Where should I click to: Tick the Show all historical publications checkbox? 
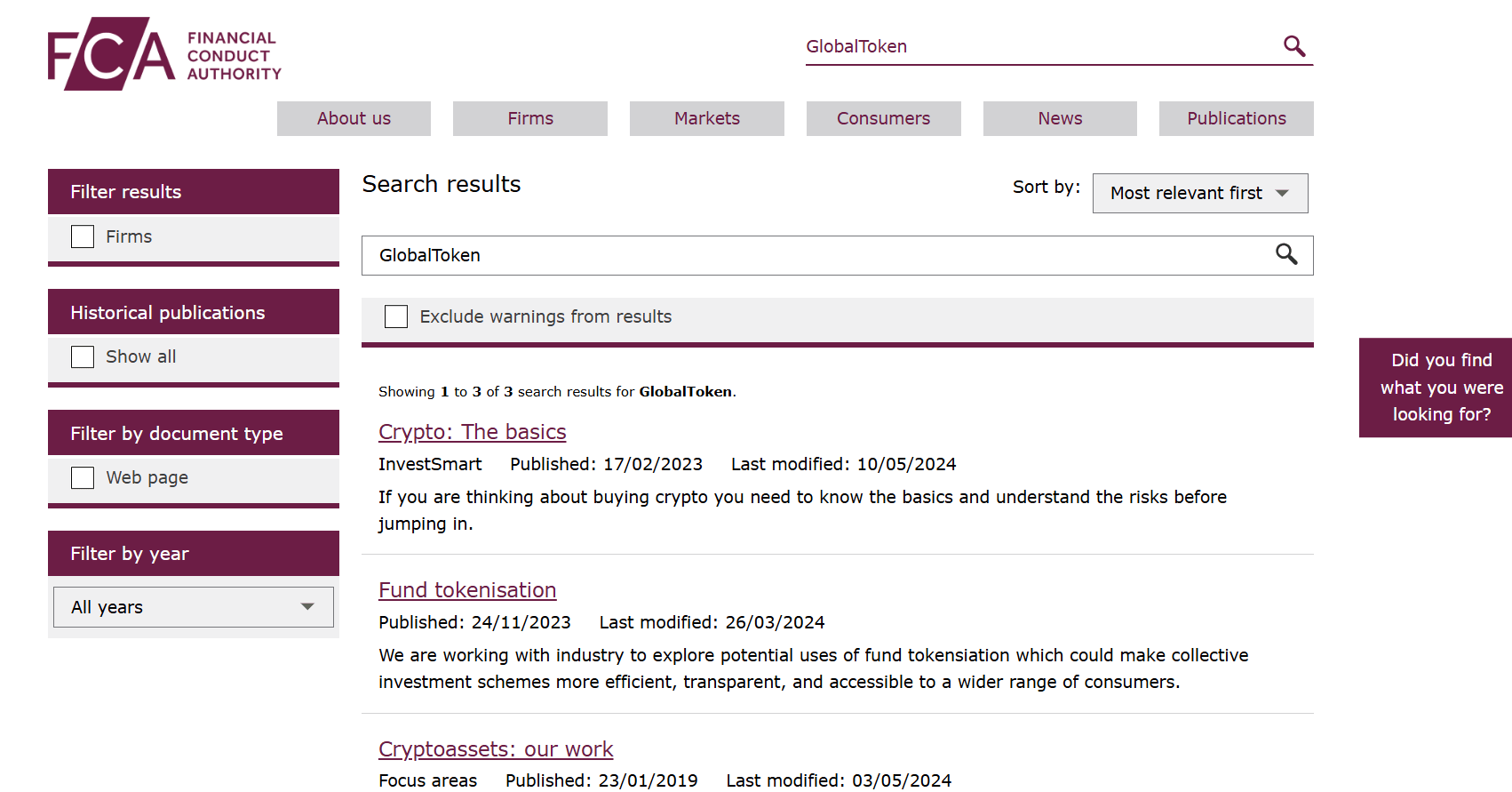[83, 356]
